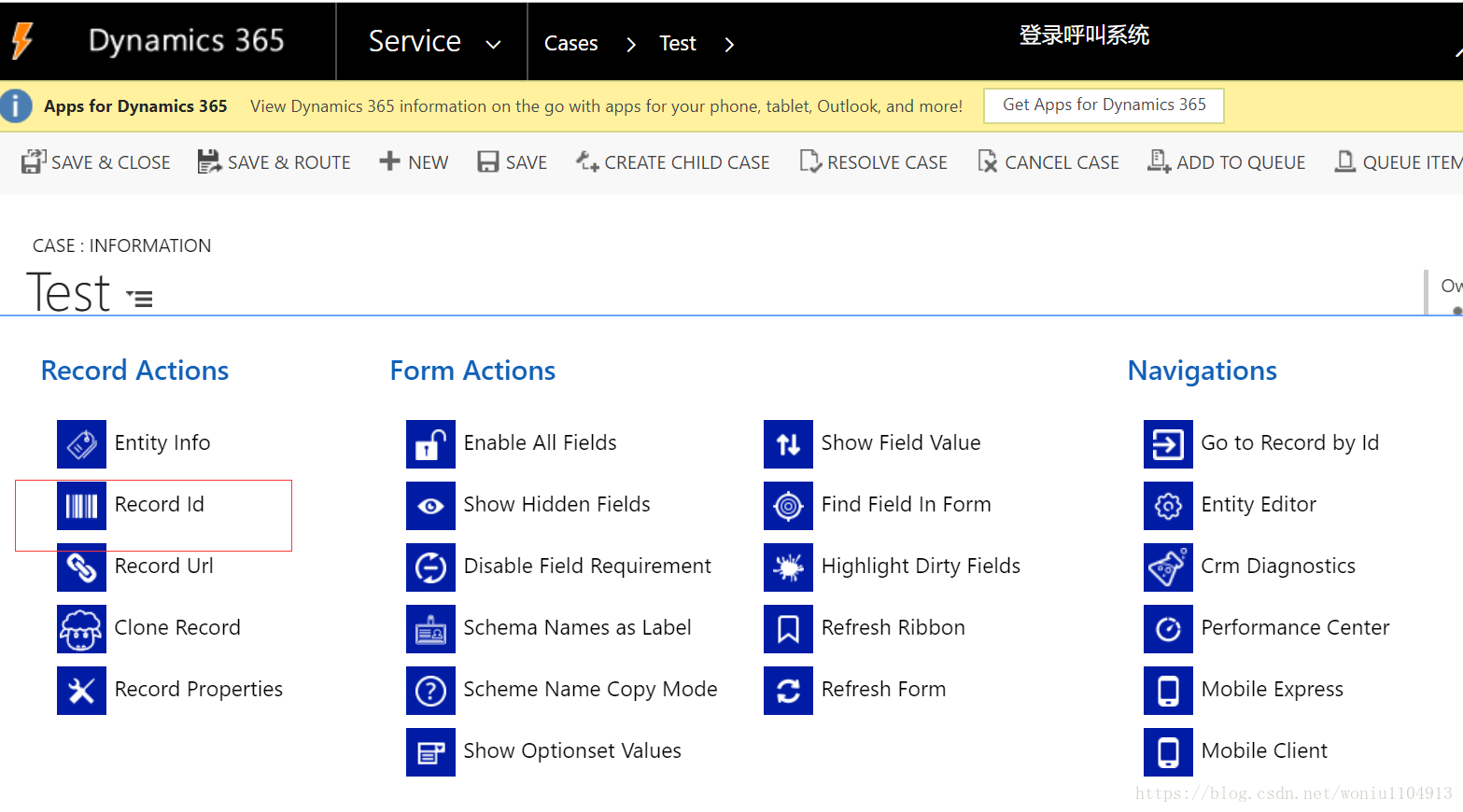This screenshot has height=812, width=1463.
Task: Click Save & Route command
Action: (x=274, y=162)
